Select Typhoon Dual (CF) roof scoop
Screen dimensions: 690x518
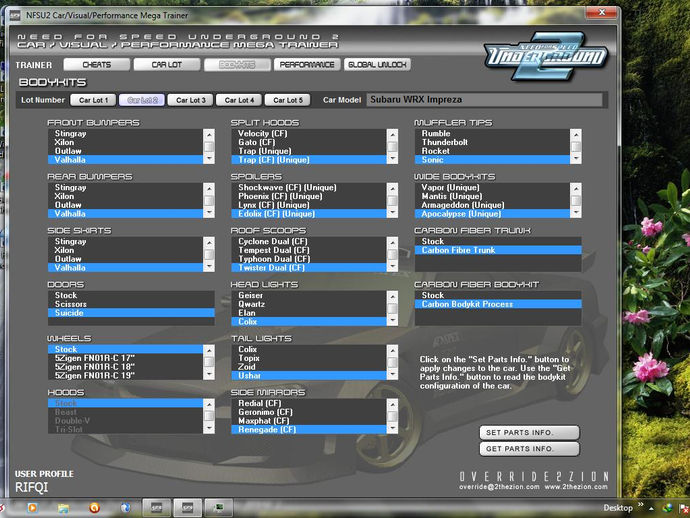pyautogui.click(x=309, y=259)
